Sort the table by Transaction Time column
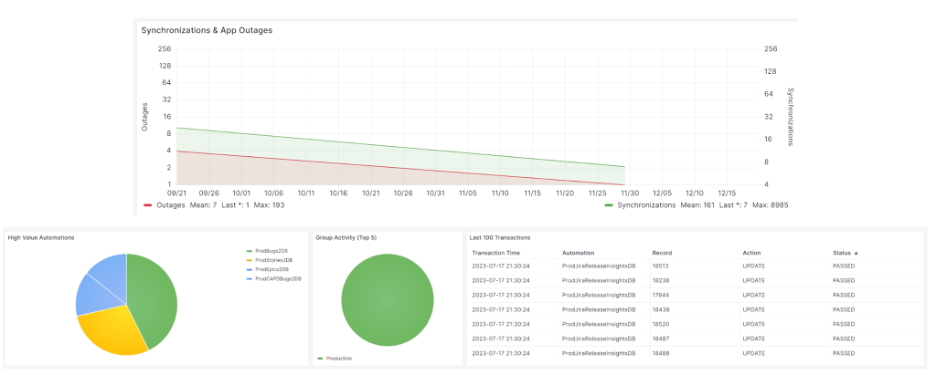936x386 pixels. click(495, 253)
